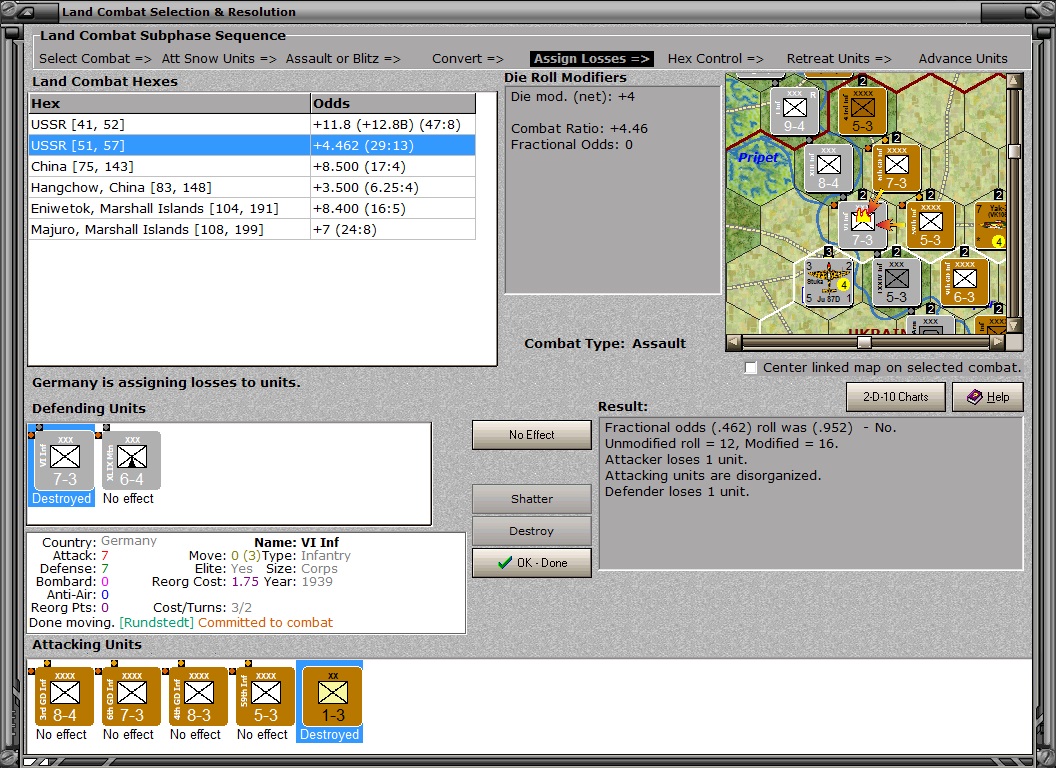Click the Destroy button
This screenshot has height=768, width=1056.
tap(531, 531)
